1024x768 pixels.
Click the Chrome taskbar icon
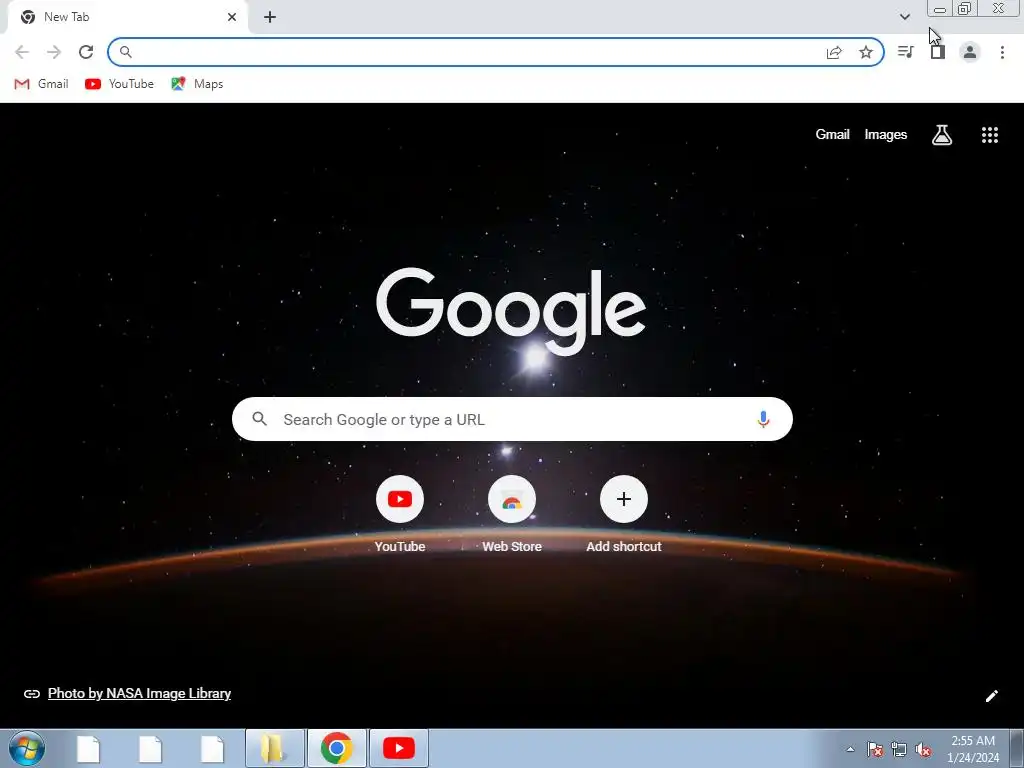pos(336,748)
